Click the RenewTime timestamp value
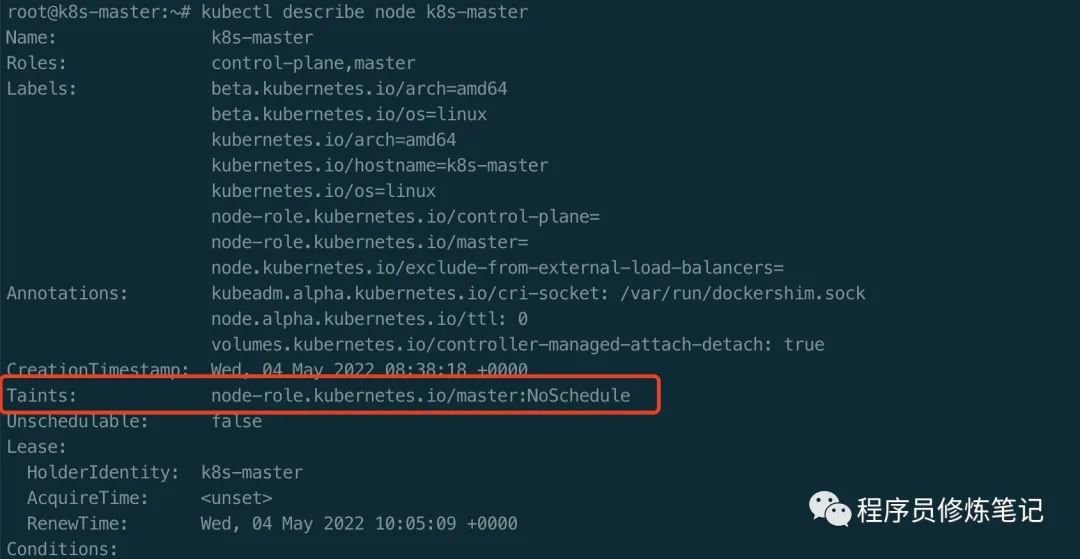Screen dimensions: 1080x559 [358, 523]
